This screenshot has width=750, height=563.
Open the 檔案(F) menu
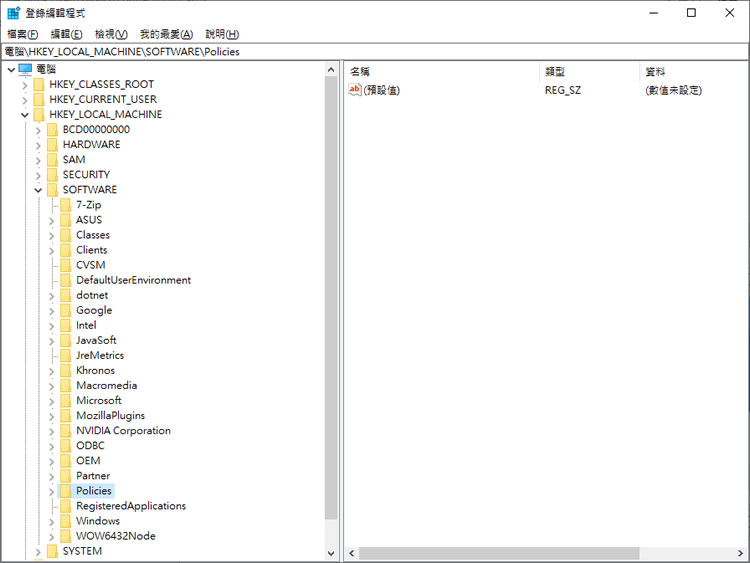pos(22,34)
